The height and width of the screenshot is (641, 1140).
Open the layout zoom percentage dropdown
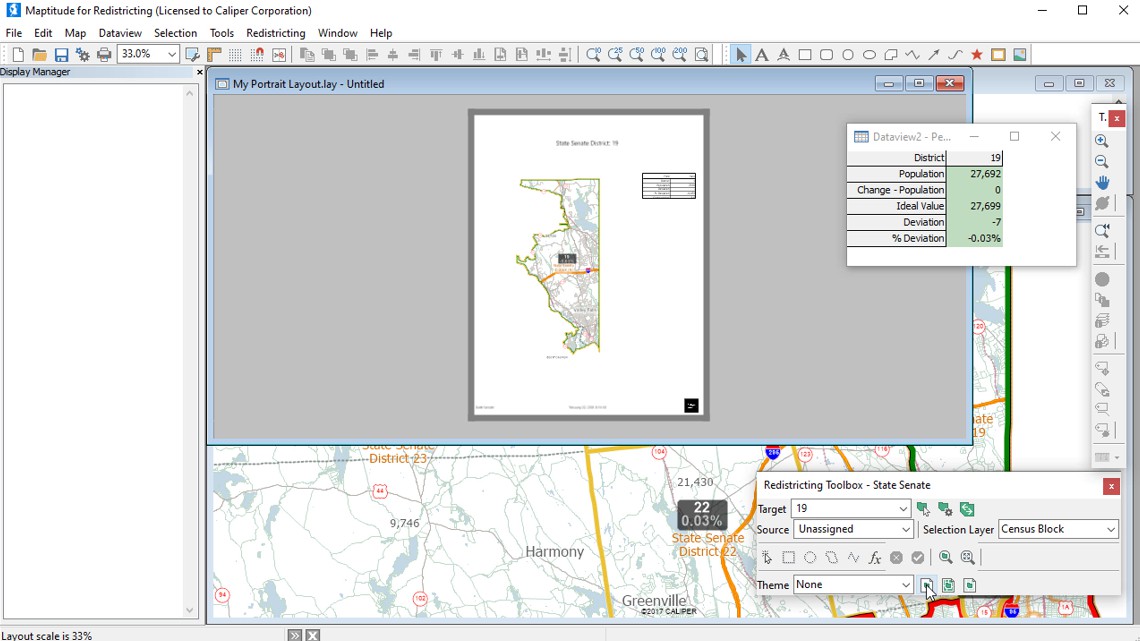[172, 54]
